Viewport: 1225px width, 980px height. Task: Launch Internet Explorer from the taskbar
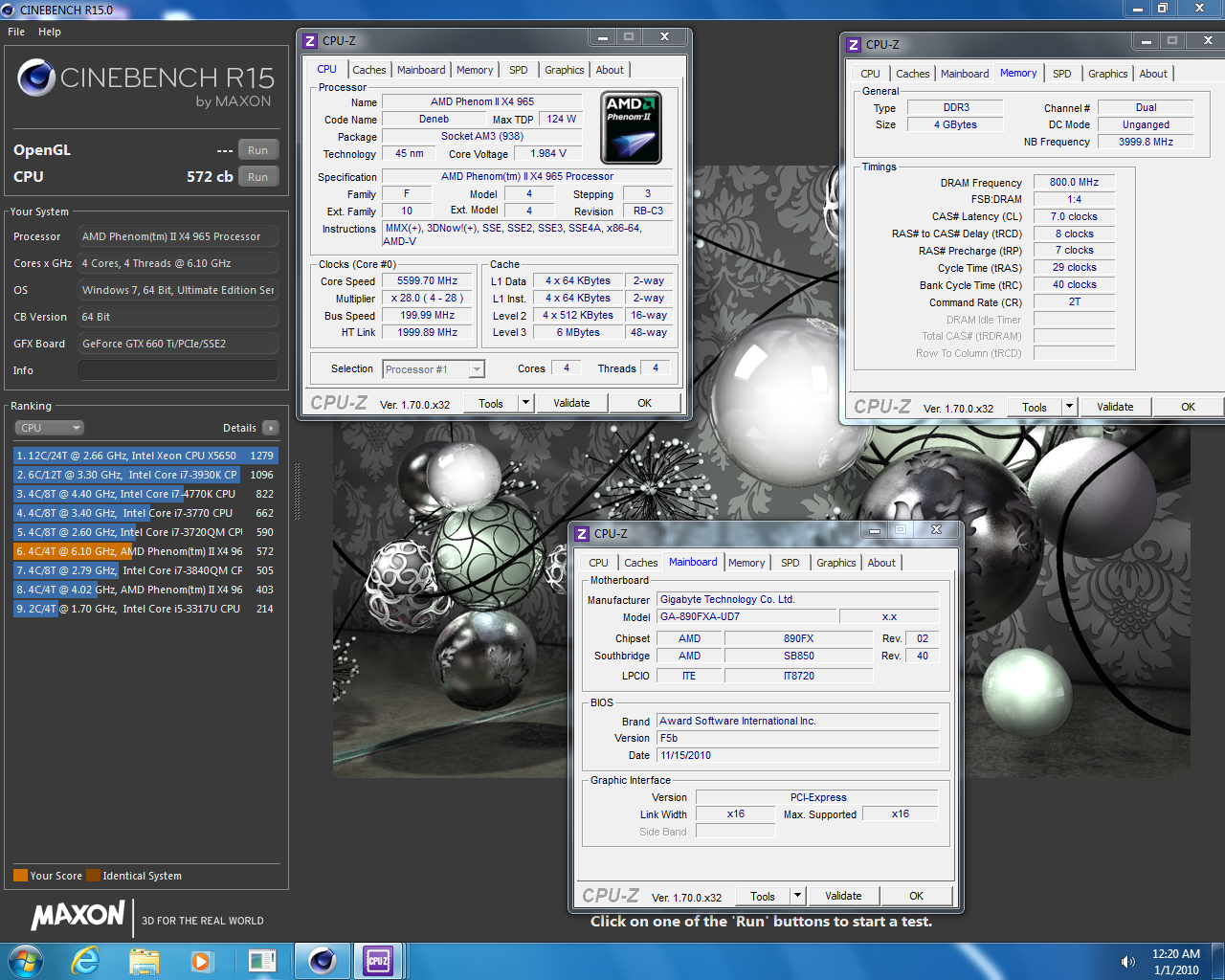pyautogui.click(x=86, y=961)
